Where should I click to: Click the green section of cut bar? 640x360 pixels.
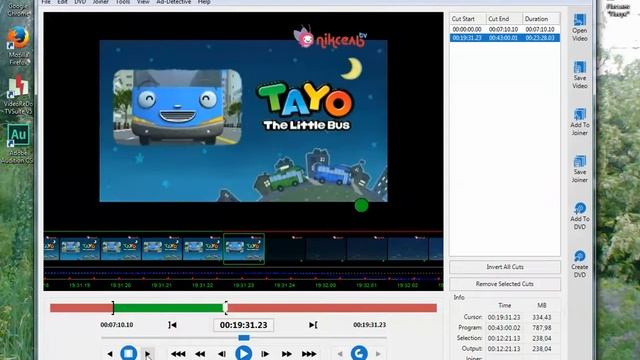tap(169, 308)
